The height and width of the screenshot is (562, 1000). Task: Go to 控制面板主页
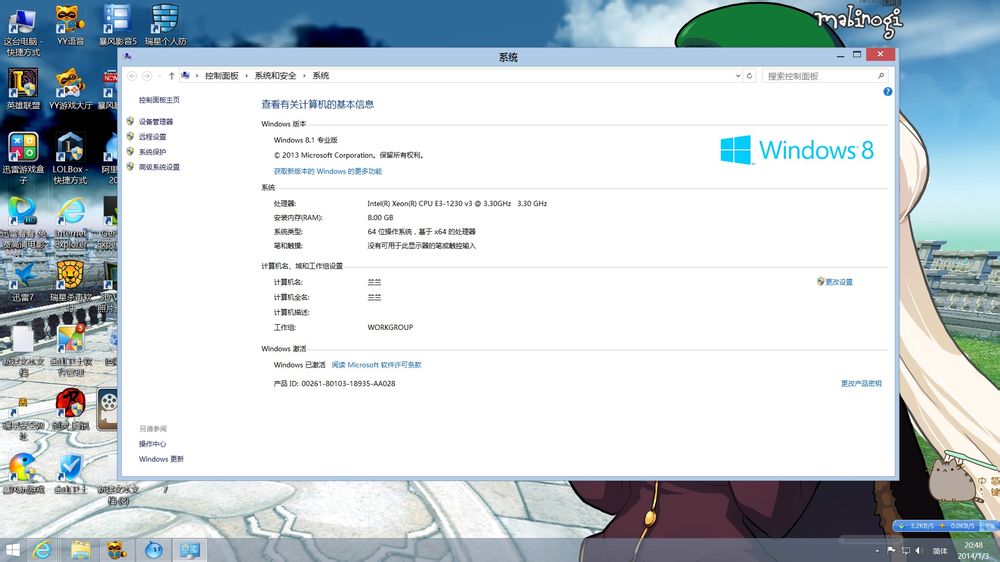[159, 100]
